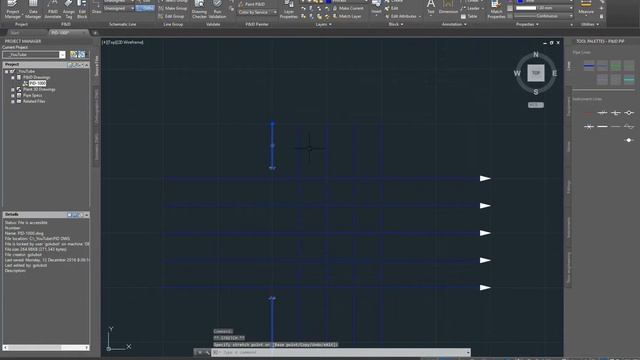This screenshot has width=640, height=360.
Task: Select PID-1000 drawing in project tree
Action: coord(37,83)
